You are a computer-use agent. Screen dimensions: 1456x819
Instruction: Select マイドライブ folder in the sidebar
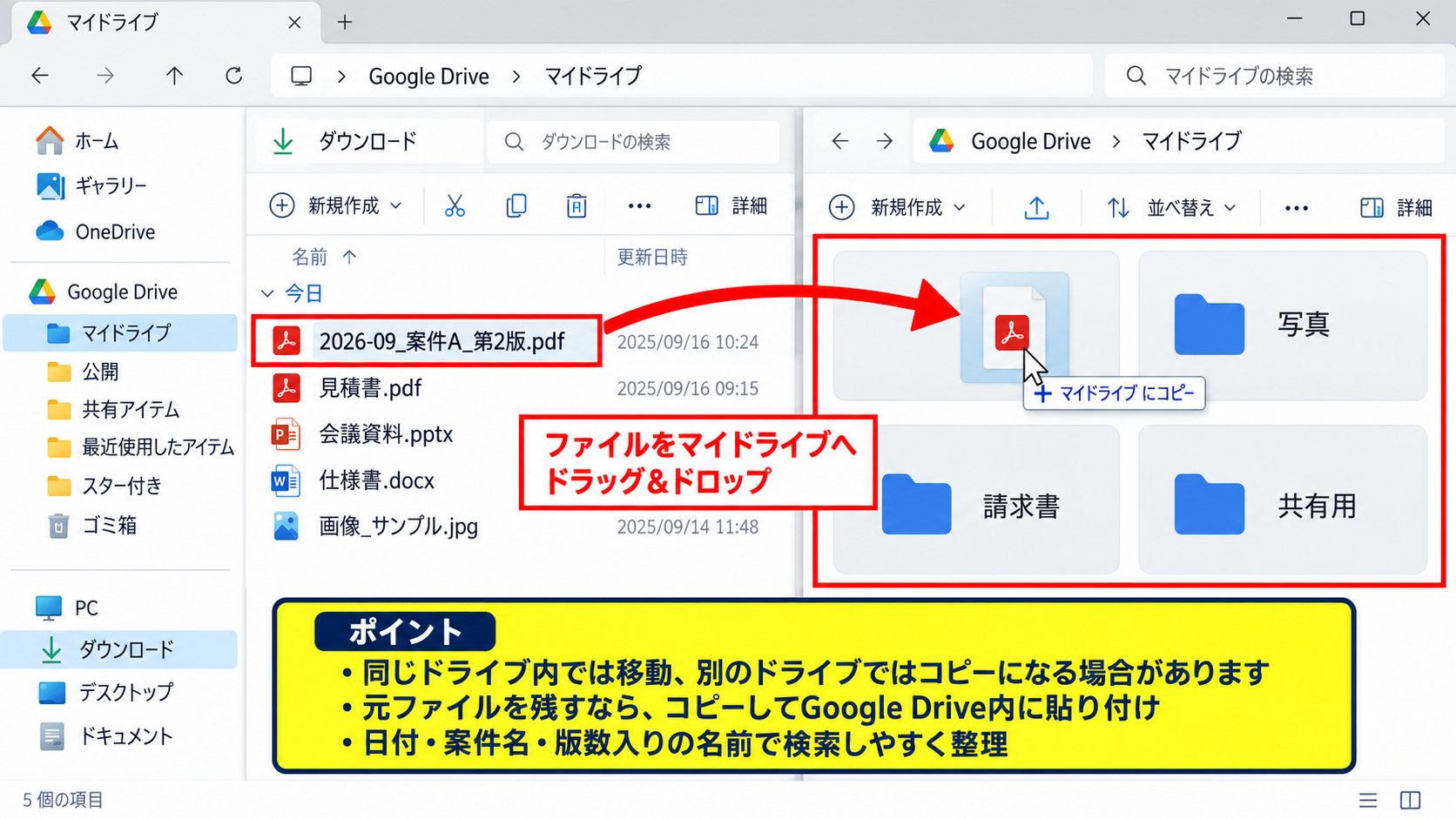point(120,332)
